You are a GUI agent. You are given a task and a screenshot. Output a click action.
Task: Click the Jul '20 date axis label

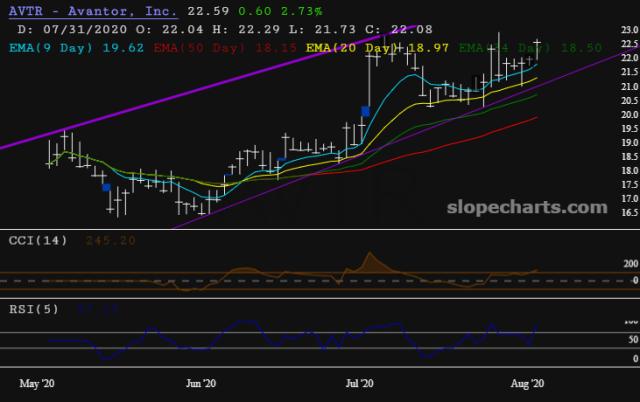tap(360, 382)
